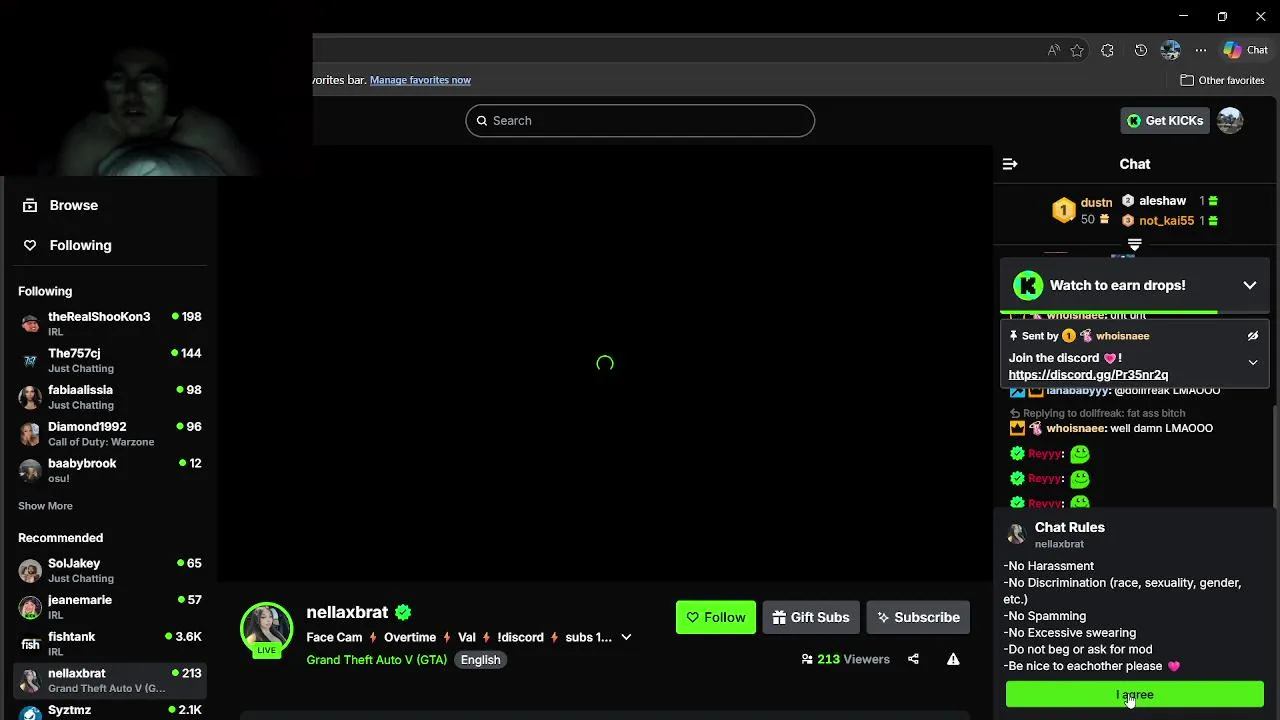Open Diamond1992's Warzone stream
The image size is (1280, 720).
tap(110, 434)
